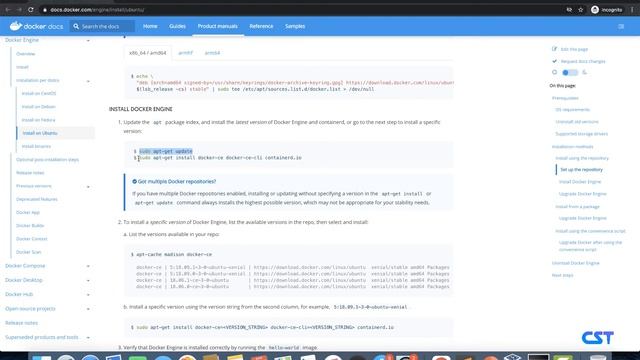640x360 pixels.
Task: Open Docker Buildx sidebar link
Action: coord(30,226)
